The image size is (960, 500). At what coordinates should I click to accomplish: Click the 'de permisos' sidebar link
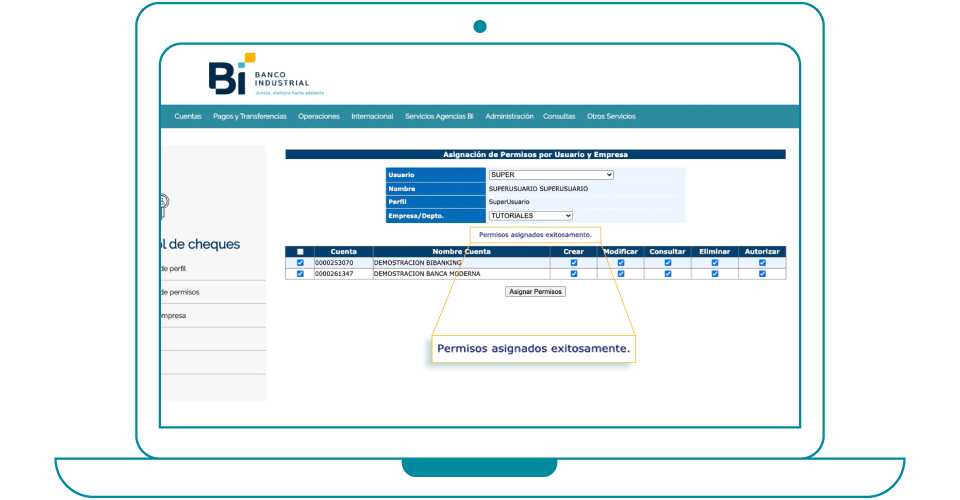(180, 292)
